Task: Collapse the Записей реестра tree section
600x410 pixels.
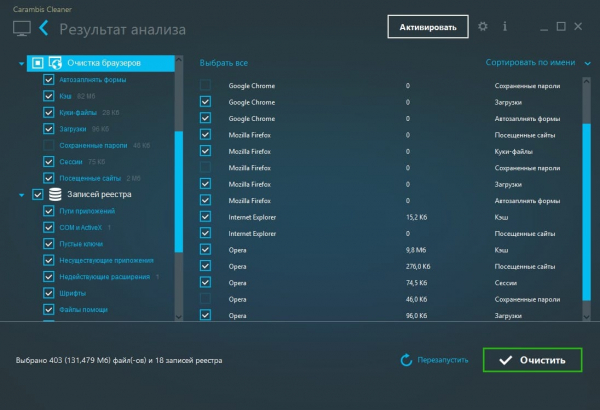Action: [21, 195]
